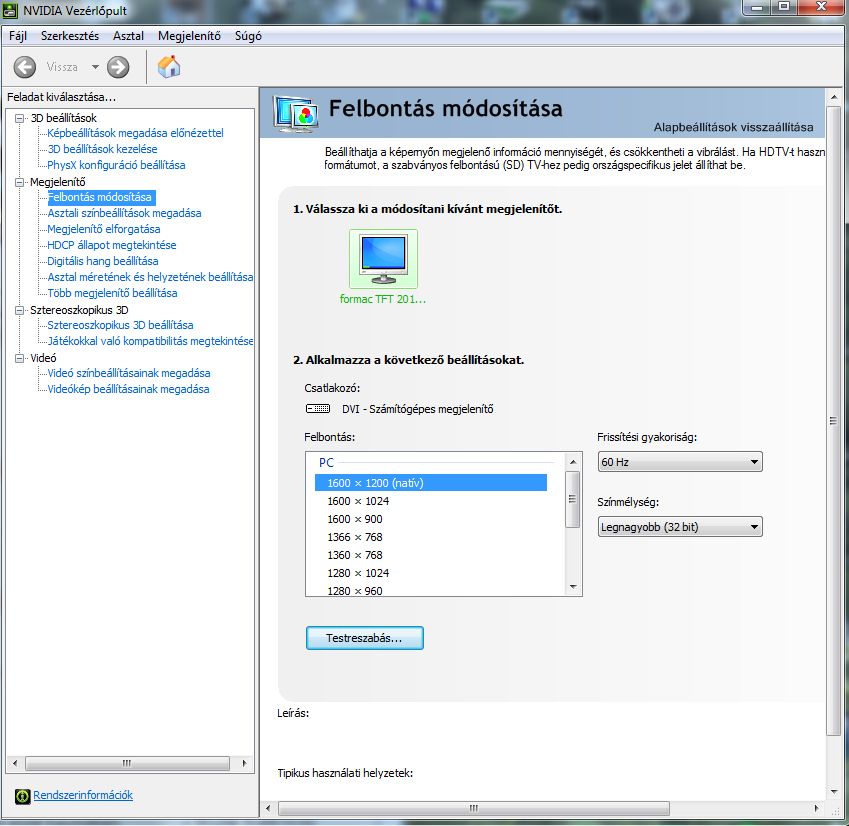
Task: Open PhysX konfiguráció beállítása
Action: point(116,165)
